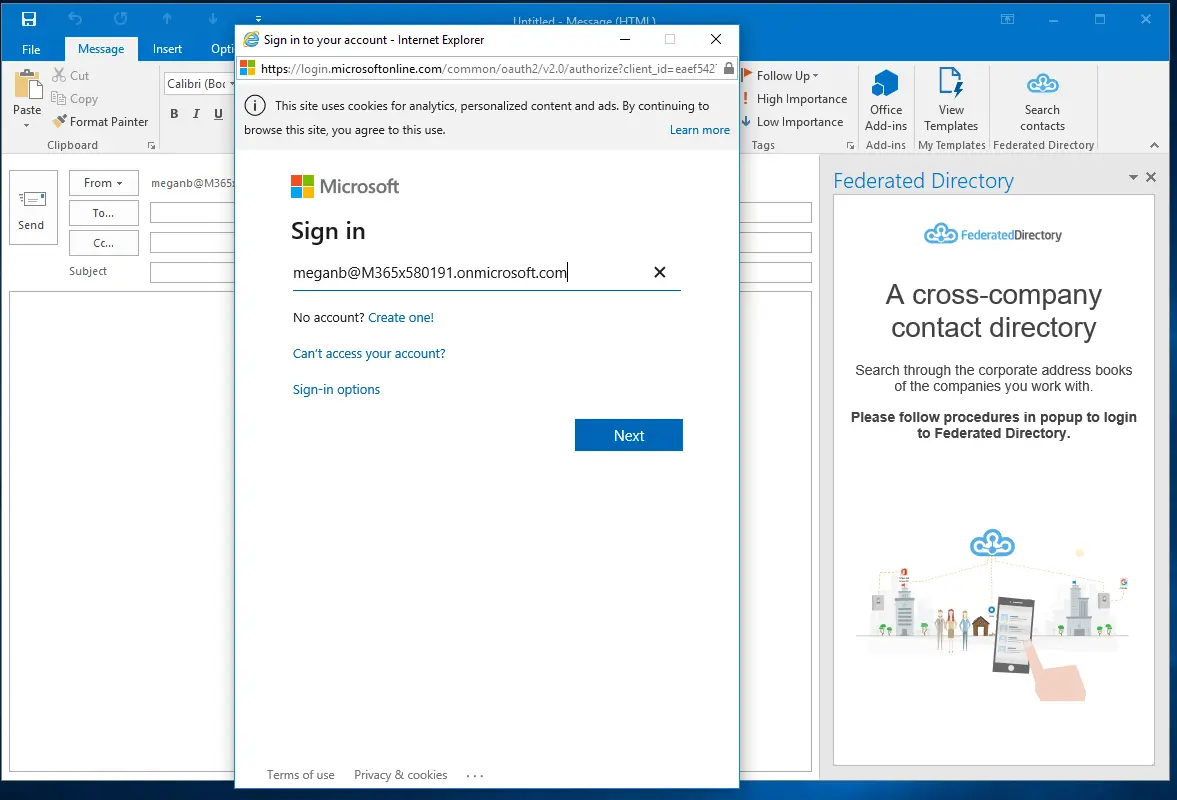This screenshot has width=1177, height=800.
Task: Toggle bold formatting
Action: click(x=174, y=113)
